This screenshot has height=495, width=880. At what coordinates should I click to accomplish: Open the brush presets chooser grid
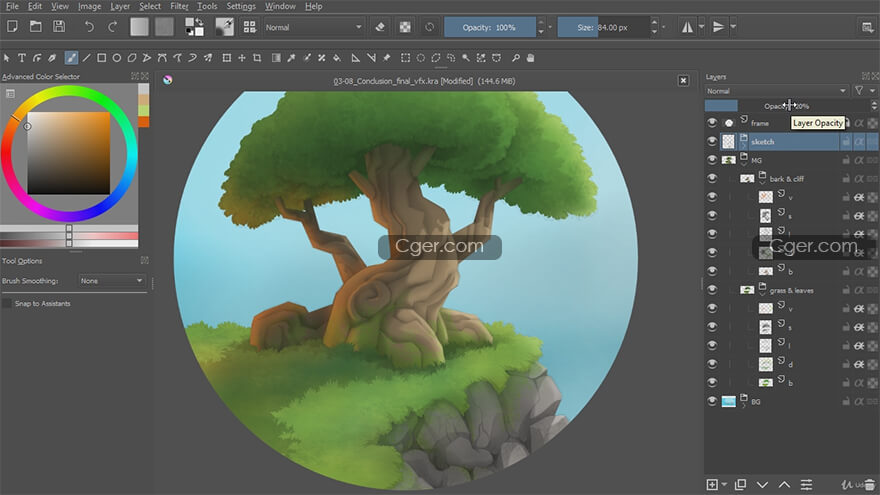(250, 27)
